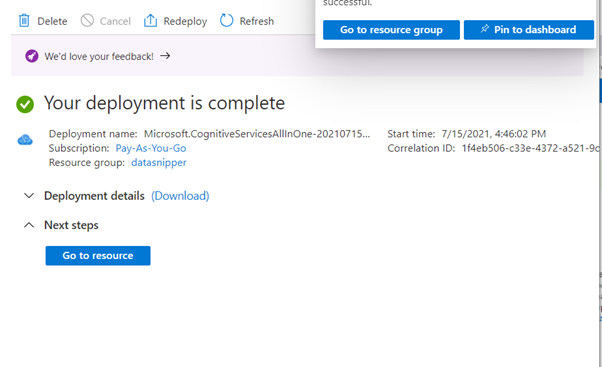
Task: Click the Start time value 7/15/2021, 4:46:02 PM
Action: pos(493,134)
